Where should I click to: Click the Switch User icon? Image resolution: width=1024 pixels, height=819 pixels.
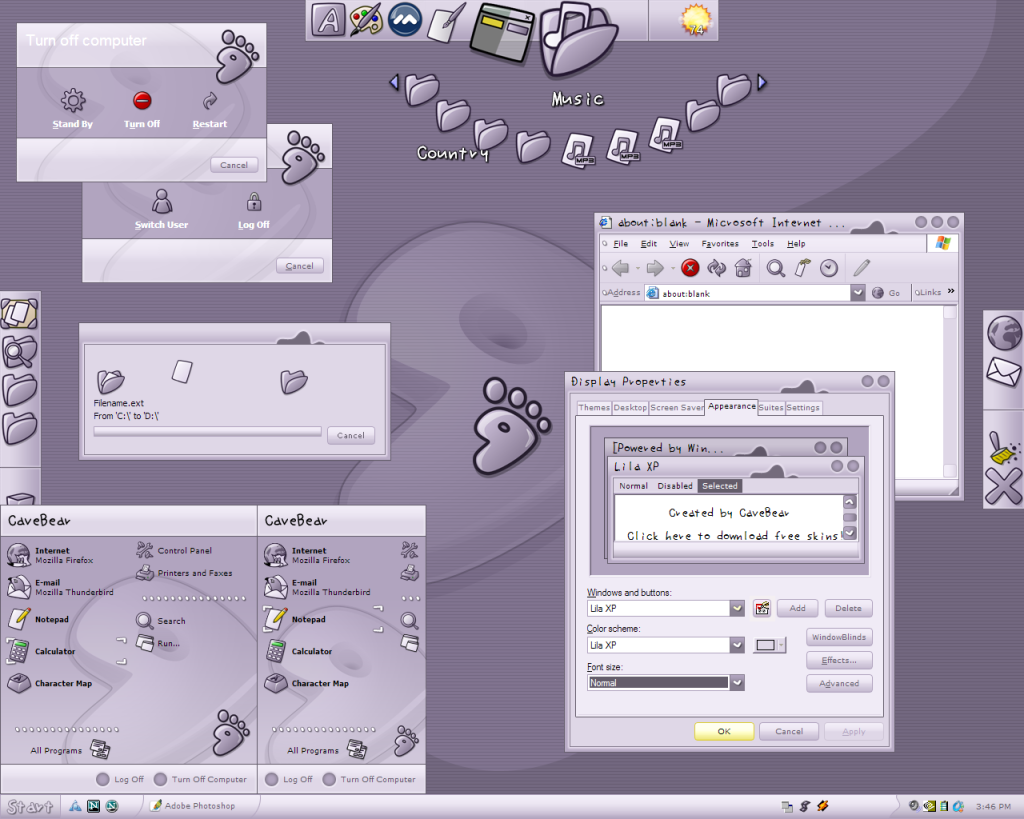[162, 201]
